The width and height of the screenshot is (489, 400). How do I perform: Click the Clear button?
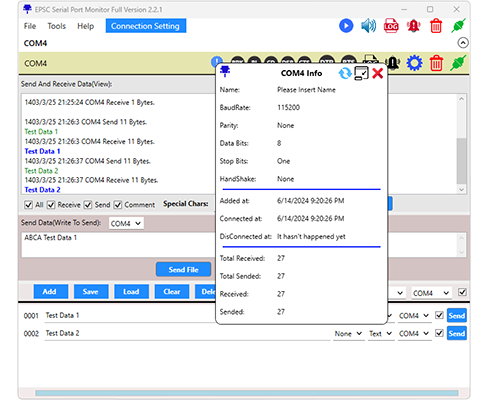point(172,292)
